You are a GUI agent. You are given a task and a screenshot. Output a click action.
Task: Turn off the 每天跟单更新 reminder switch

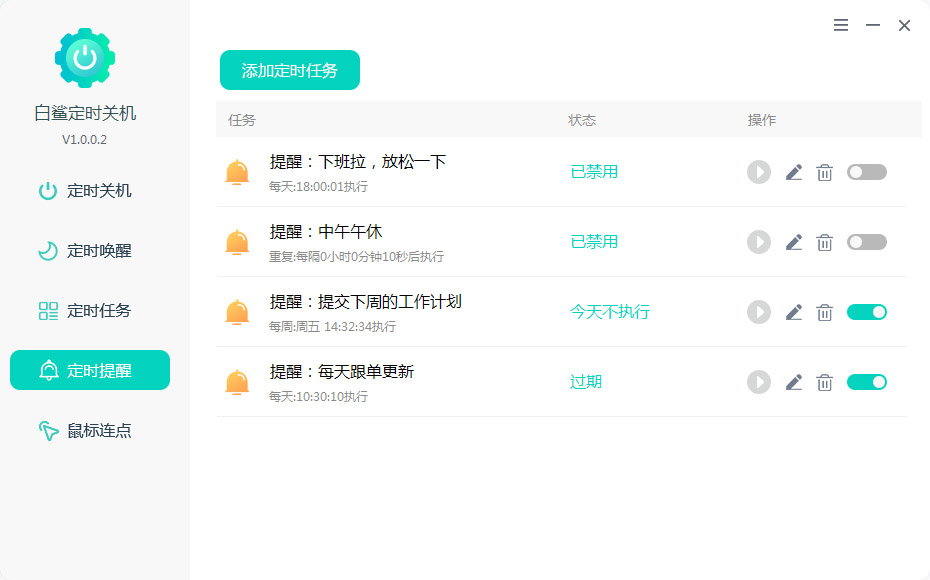[x=866, y=382]
